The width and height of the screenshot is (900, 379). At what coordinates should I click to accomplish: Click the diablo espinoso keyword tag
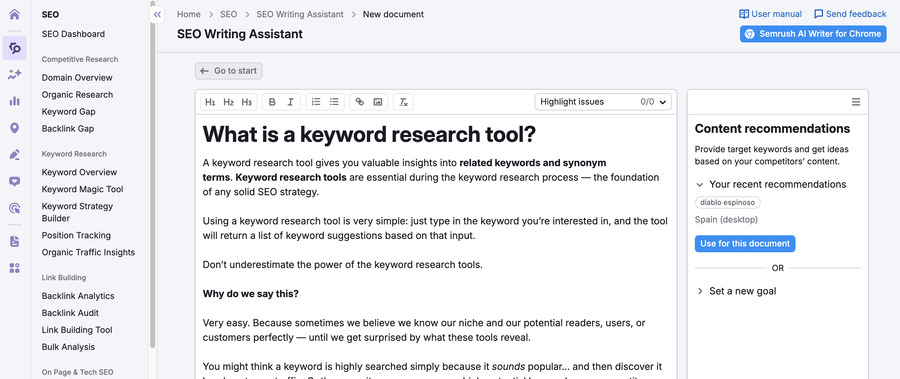coord(728,202)
